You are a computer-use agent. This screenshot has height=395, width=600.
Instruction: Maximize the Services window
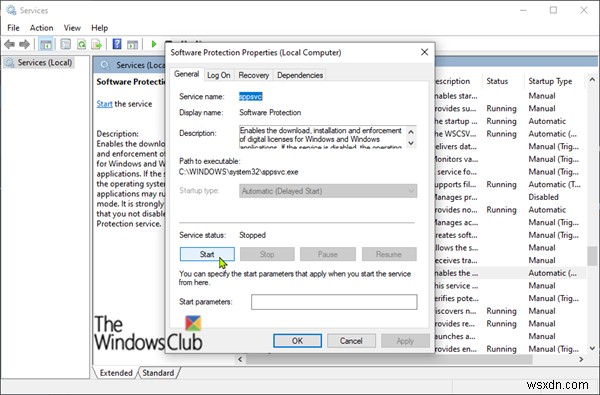[553, 10]
